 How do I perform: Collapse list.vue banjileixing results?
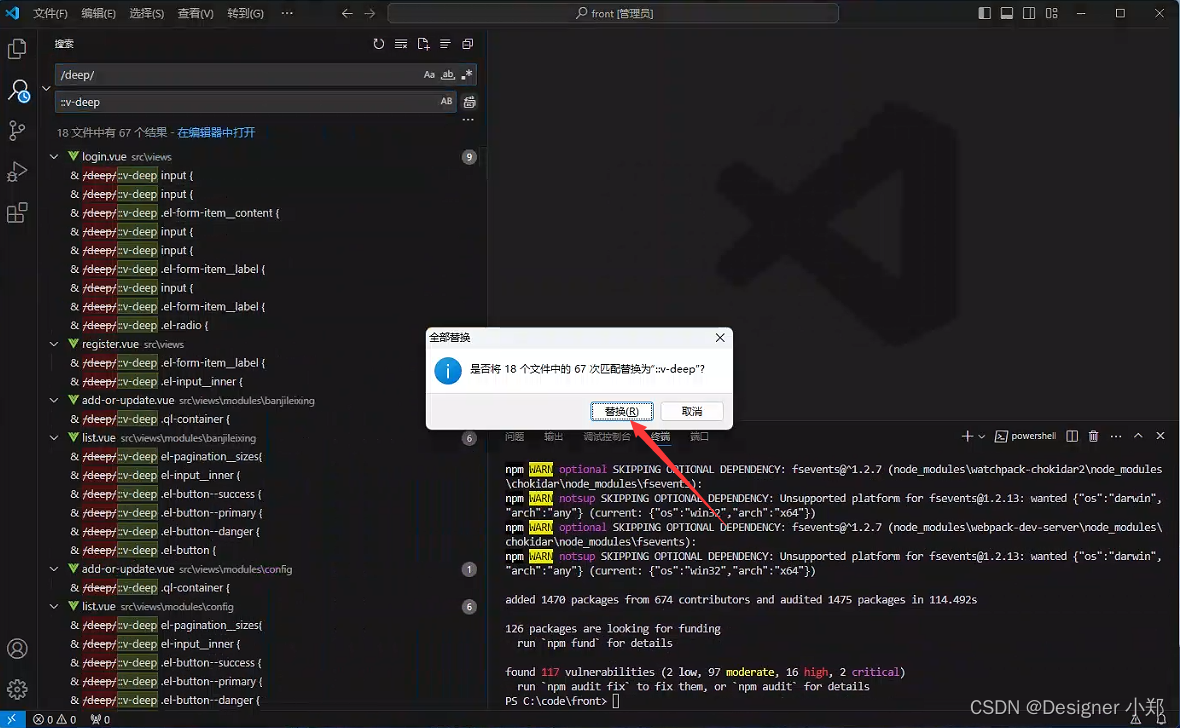coord(54,437)
